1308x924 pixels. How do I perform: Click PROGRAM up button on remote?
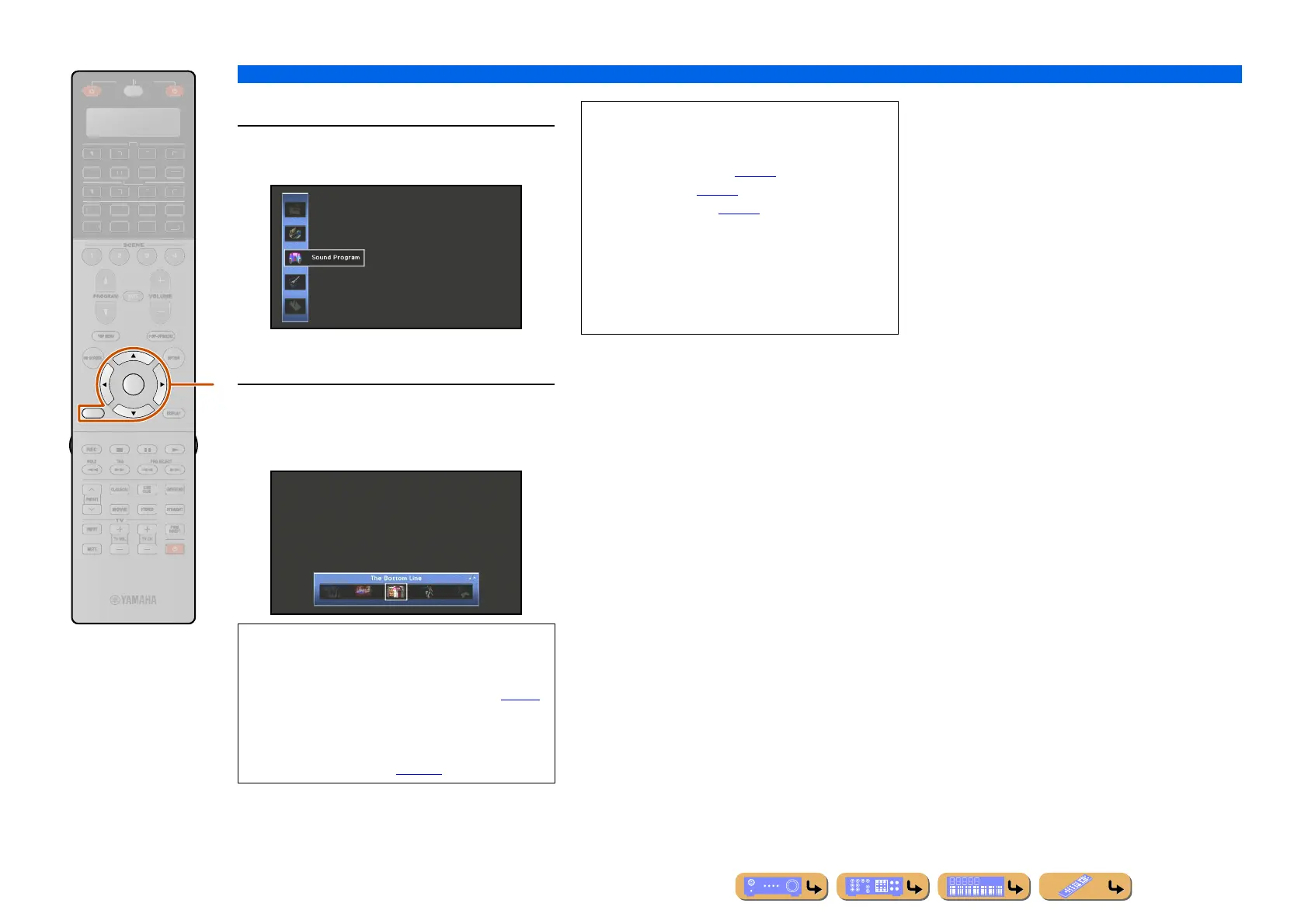coord(106,281)
